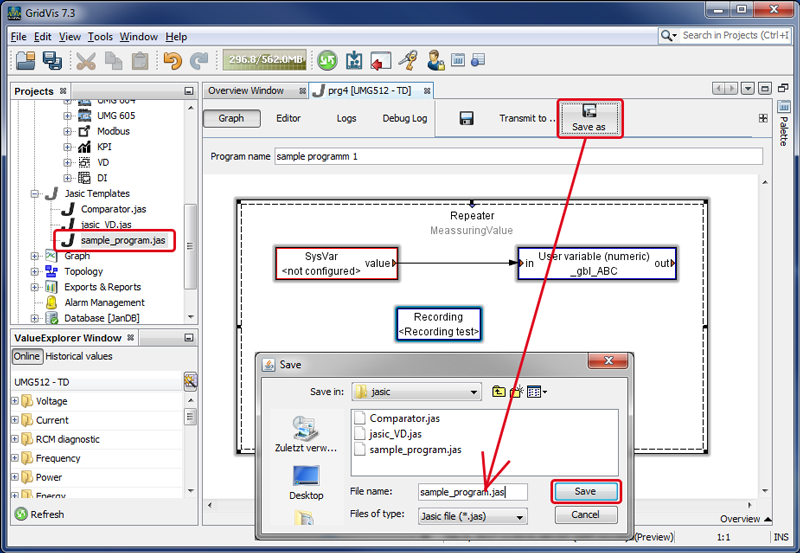The width and height of the screenshot is (800, 553).
Task: Click the Save All toolbar icon
Action: pos(51,61)
